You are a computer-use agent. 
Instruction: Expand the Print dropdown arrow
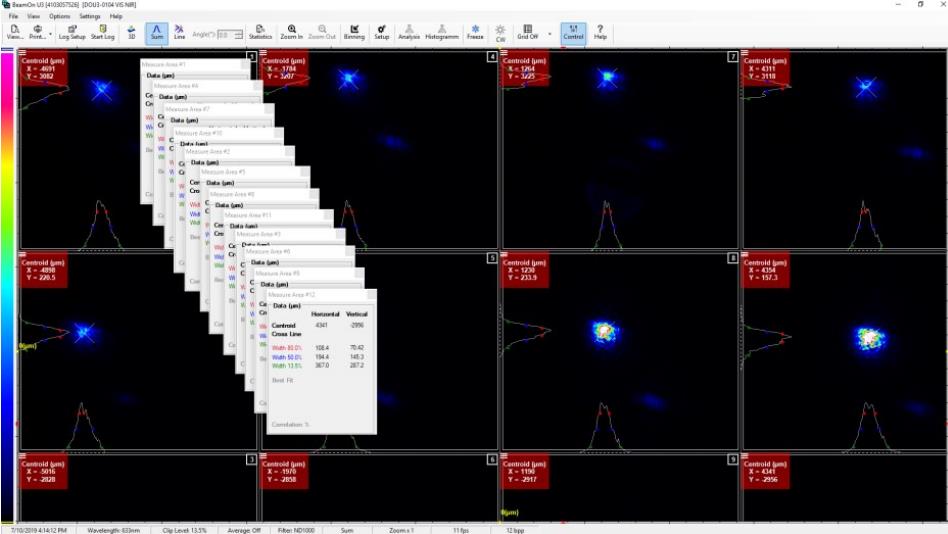pyautogui.click(x=50, y=32)
